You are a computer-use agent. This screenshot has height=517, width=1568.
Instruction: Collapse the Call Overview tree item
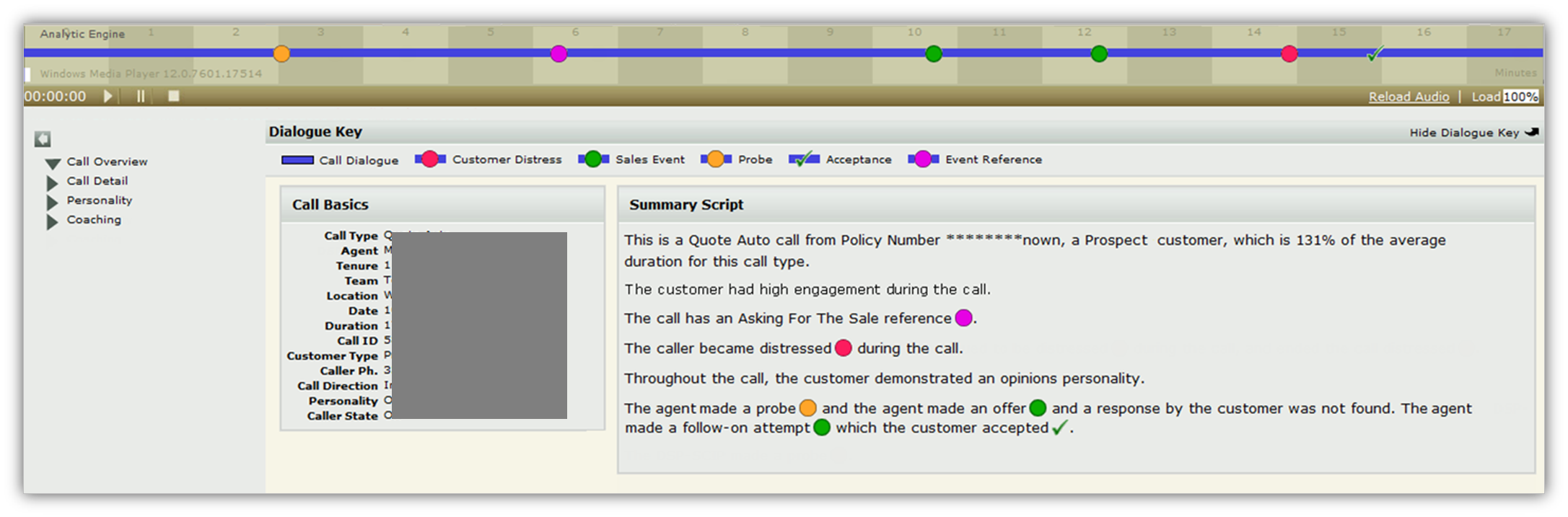53,163
